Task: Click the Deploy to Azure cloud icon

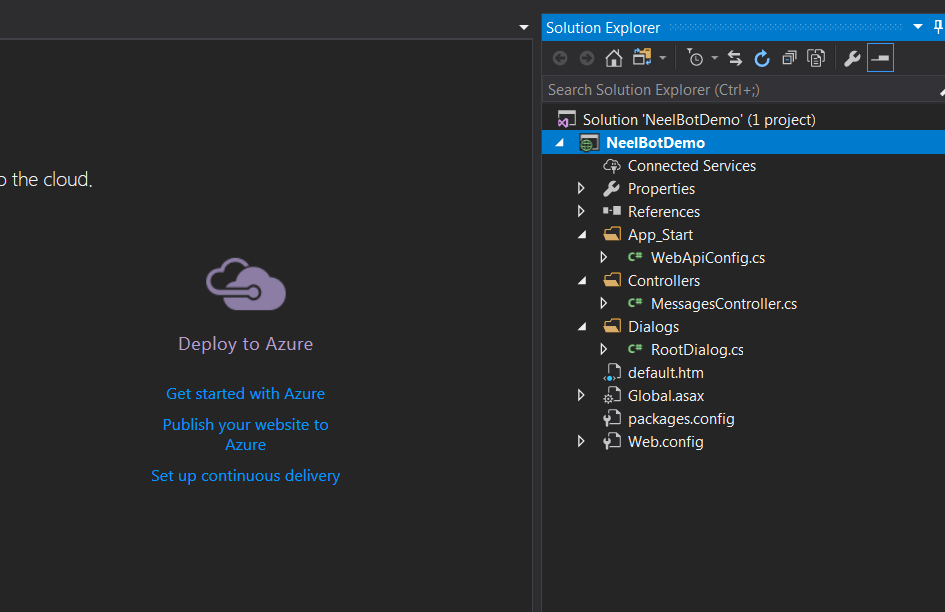Action: (246, 285)
